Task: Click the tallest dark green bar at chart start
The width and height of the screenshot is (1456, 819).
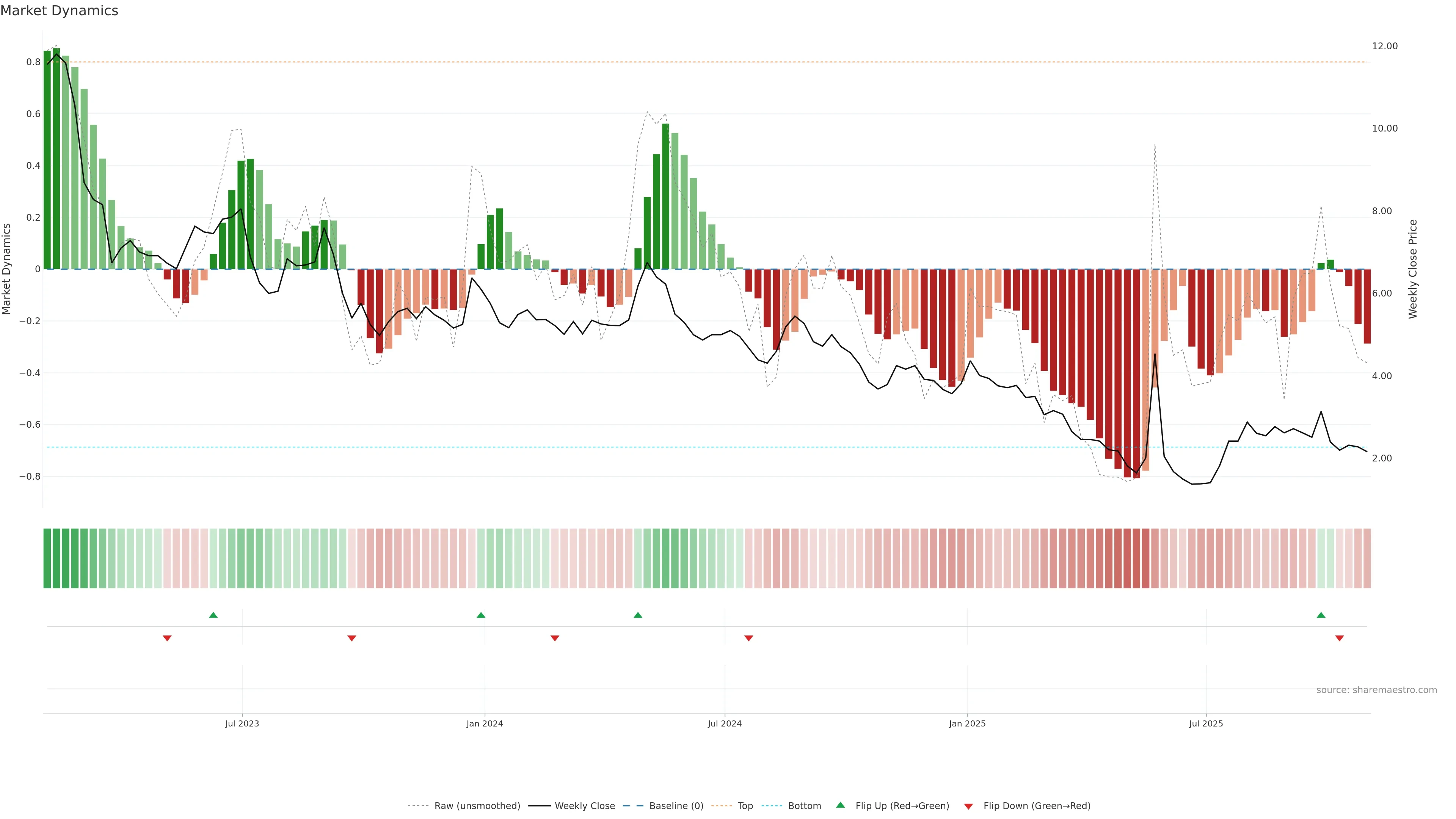Action: tap(56, 158)
